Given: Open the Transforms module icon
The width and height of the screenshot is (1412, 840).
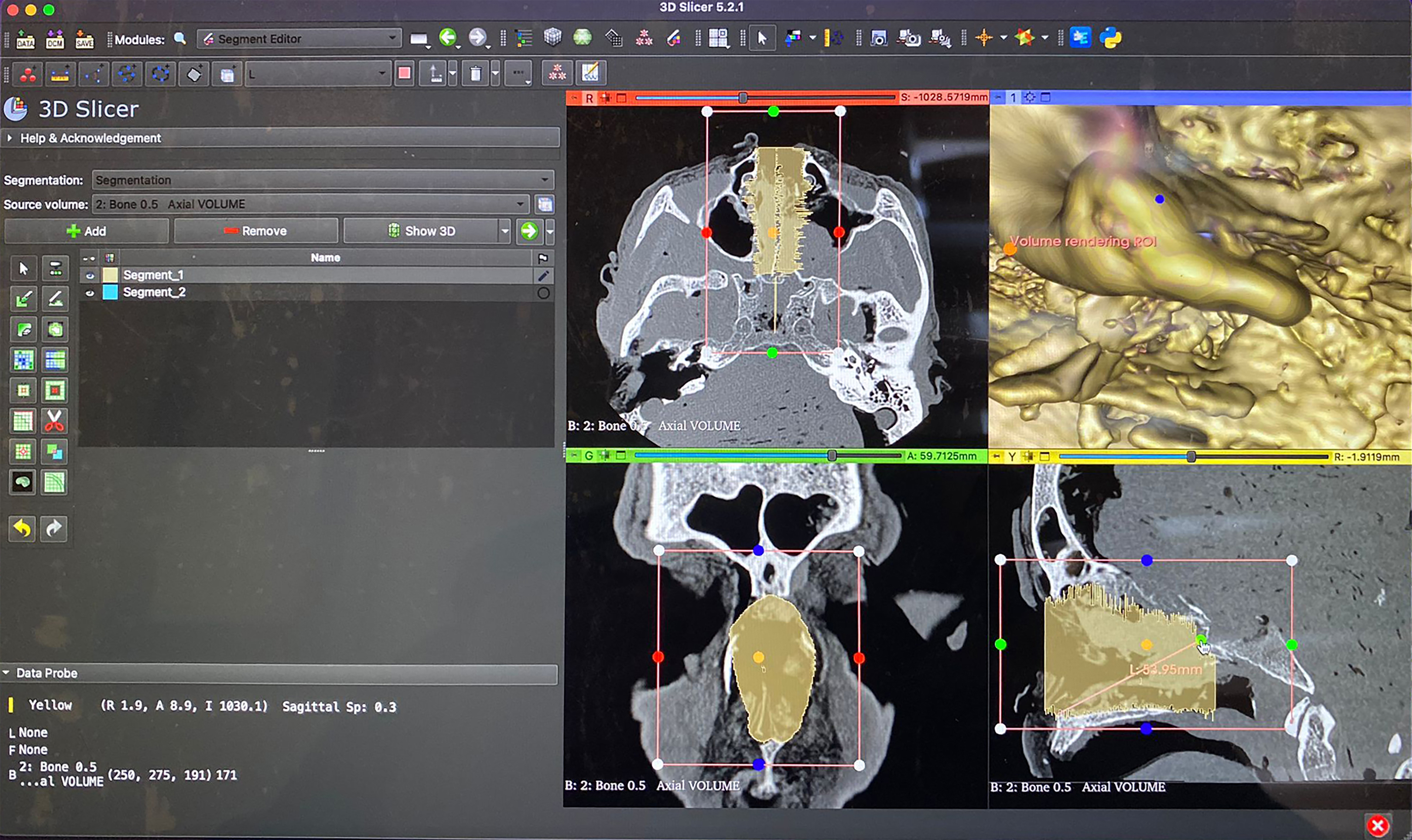Looking at the screenshot, I should click(614, 38).
